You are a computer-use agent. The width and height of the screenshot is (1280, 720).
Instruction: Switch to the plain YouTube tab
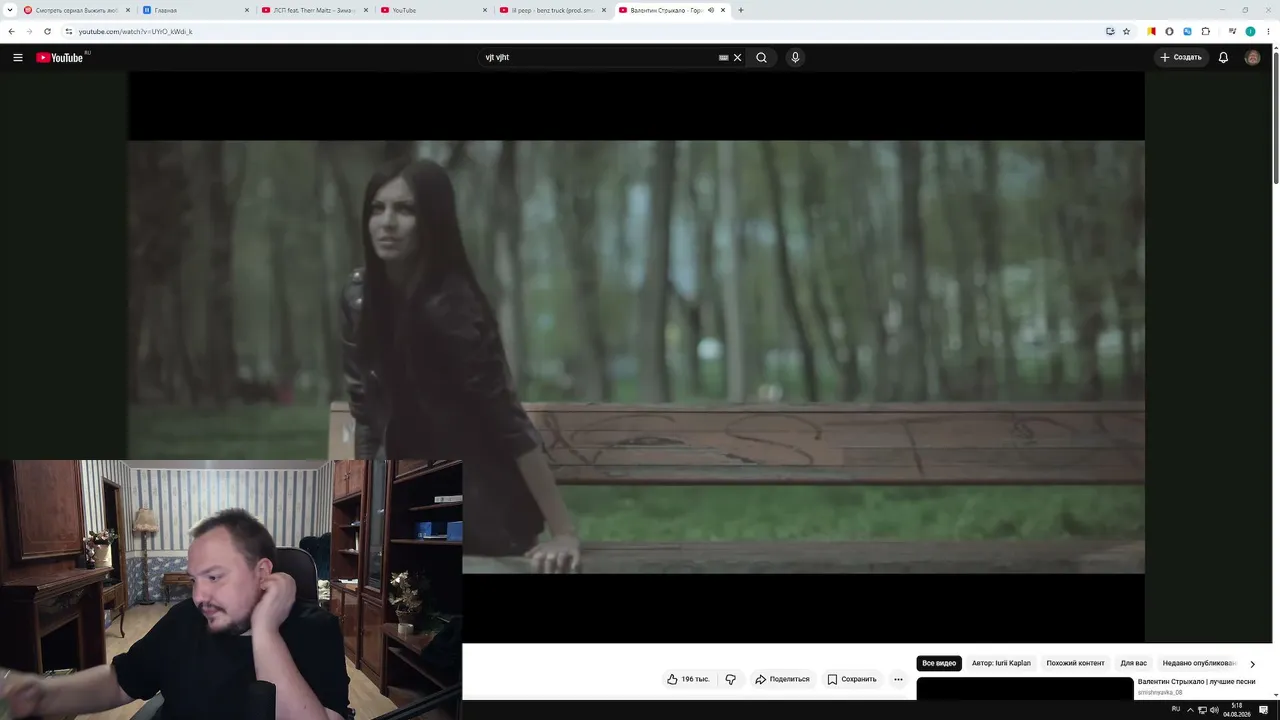coord(434,10)
